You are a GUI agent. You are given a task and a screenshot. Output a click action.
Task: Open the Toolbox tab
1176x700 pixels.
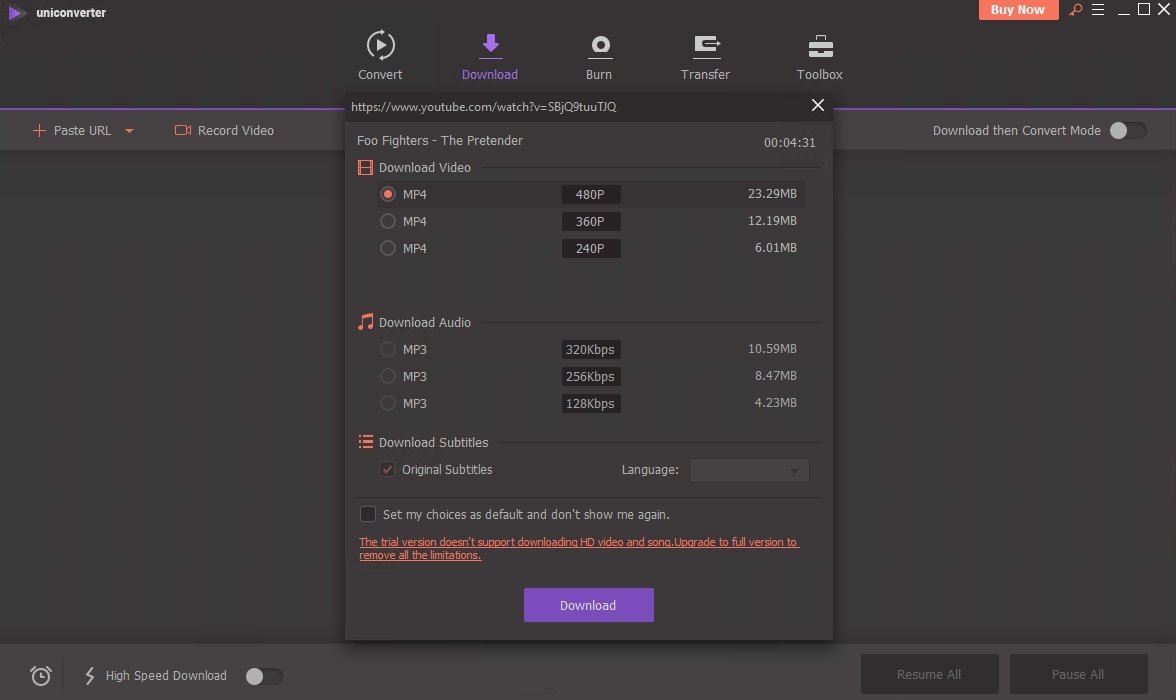click(820, 57)
